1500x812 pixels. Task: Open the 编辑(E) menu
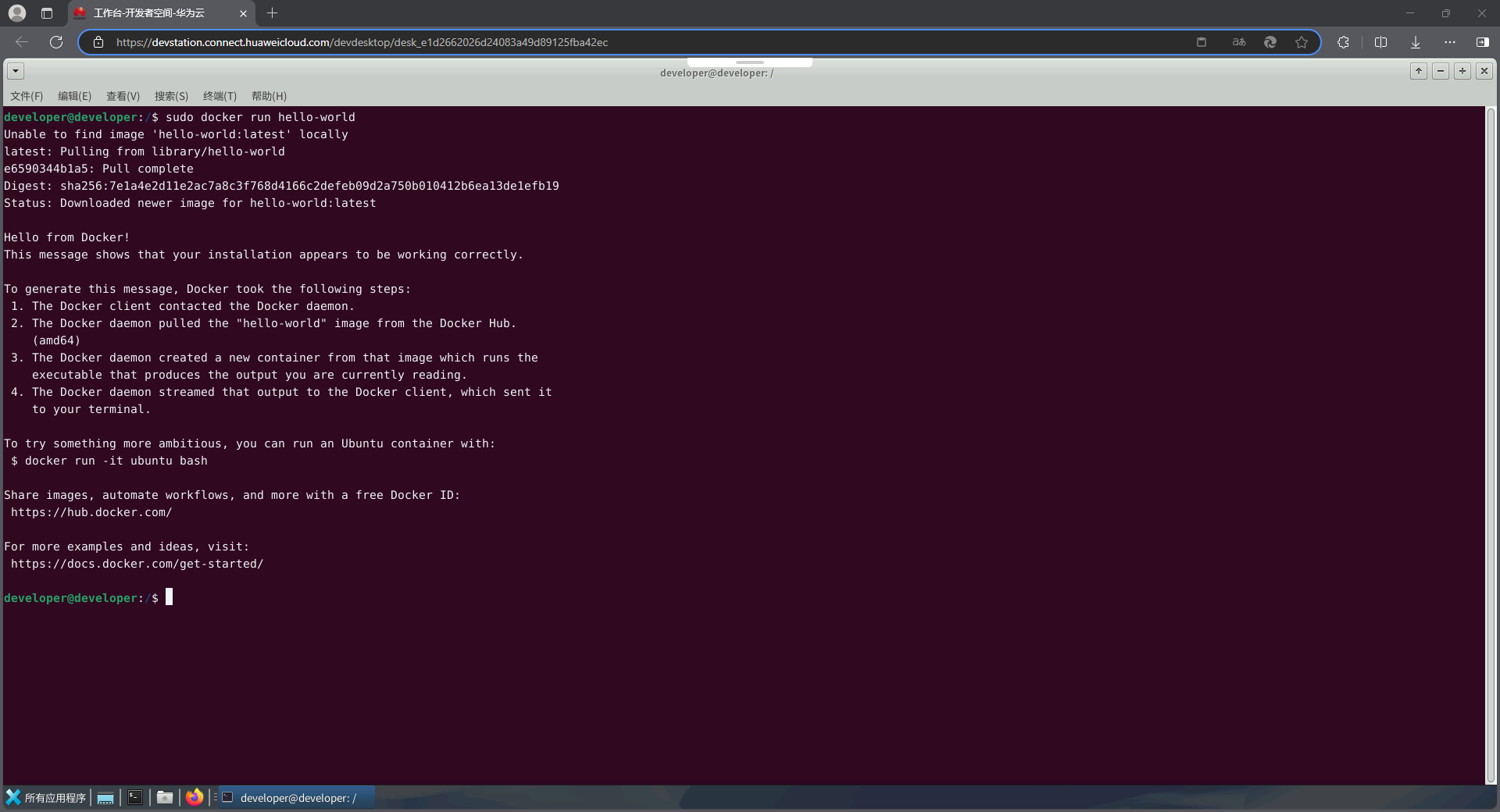pyautogui.click(x=74, y=96)
